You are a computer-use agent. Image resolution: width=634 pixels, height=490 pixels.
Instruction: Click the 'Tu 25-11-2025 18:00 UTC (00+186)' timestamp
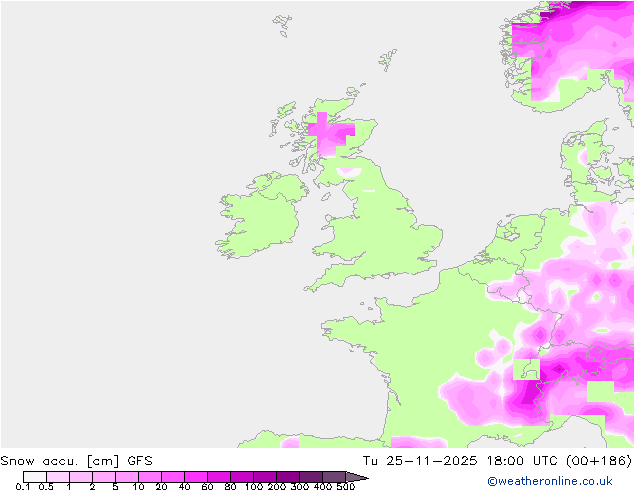pyautogui.click(x=497, y=461)
